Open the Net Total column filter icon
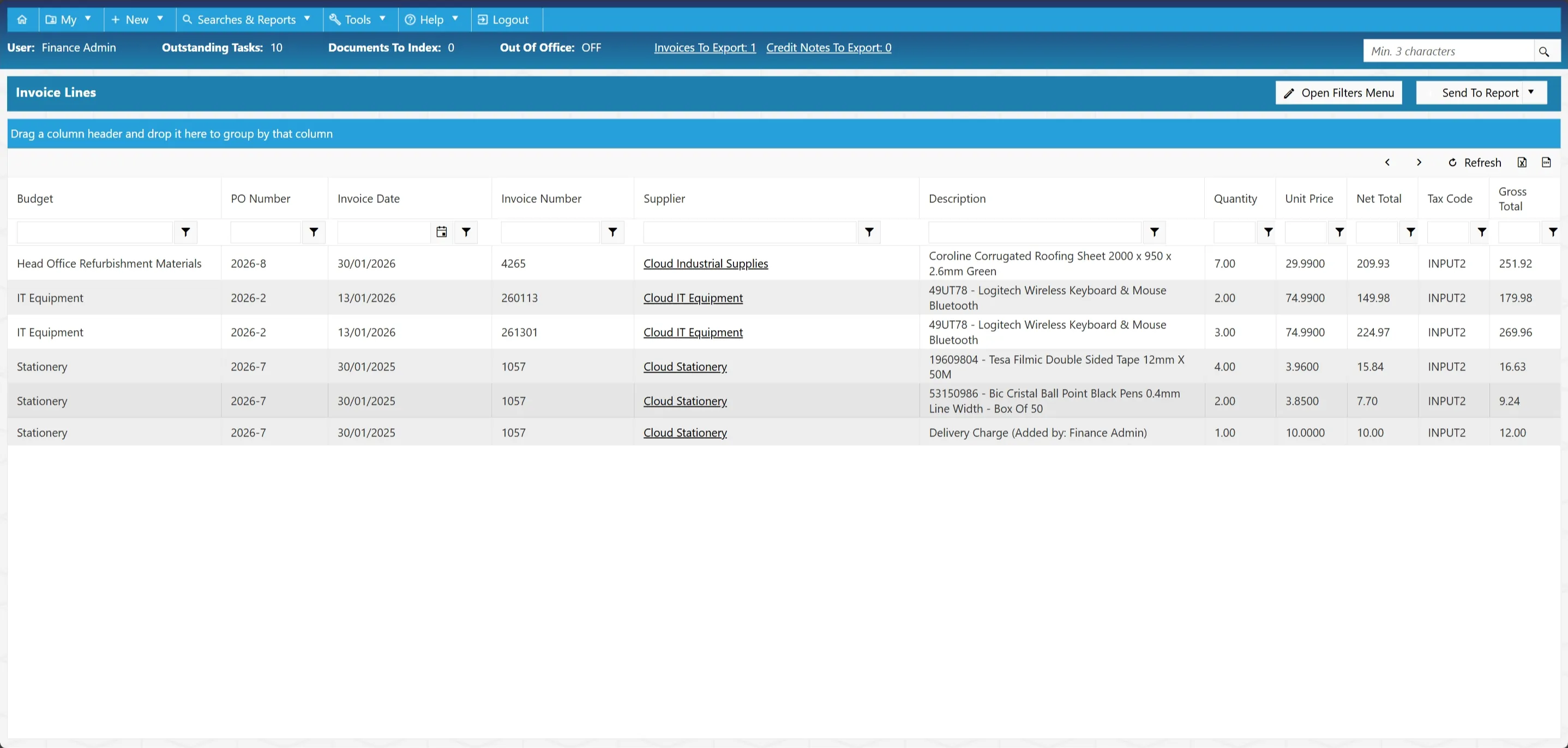1568x748 pixels. coord(1410,232)
